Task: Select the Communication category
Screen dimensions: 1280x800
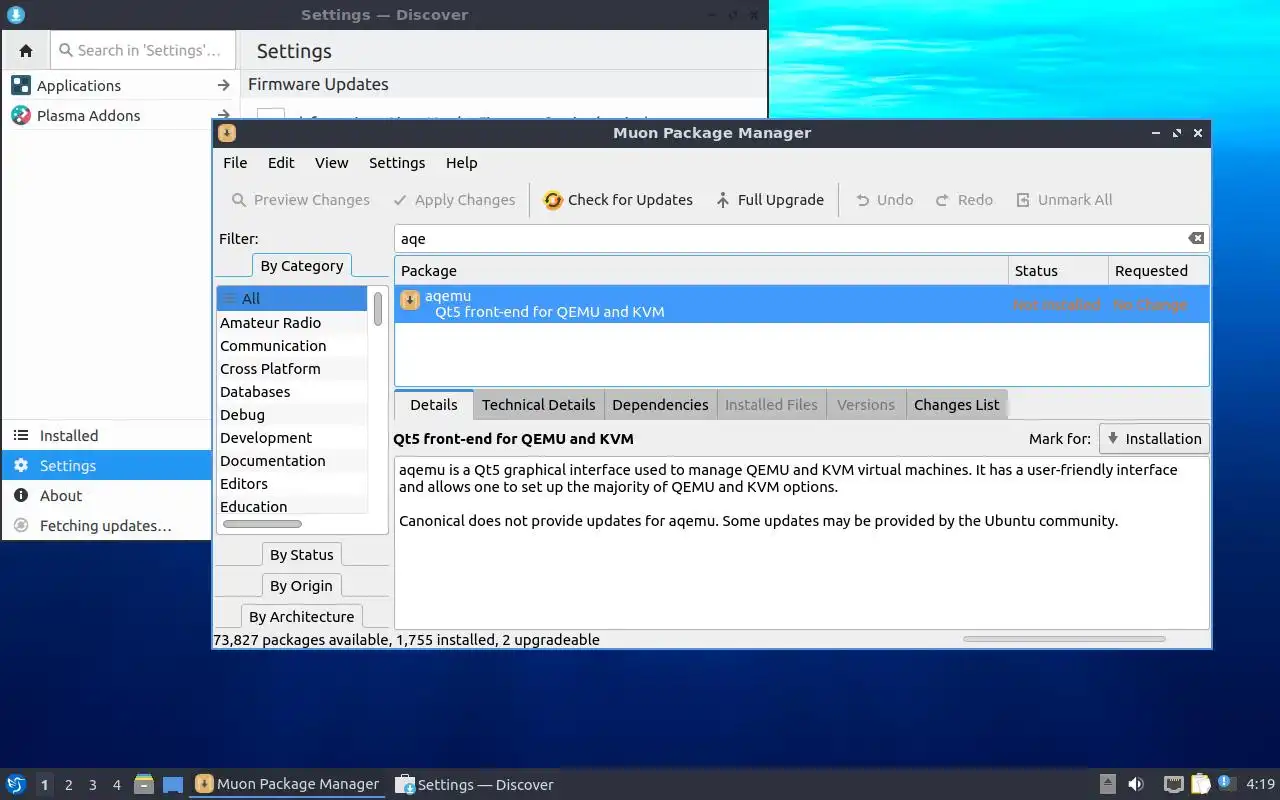Action: (292, 346)
